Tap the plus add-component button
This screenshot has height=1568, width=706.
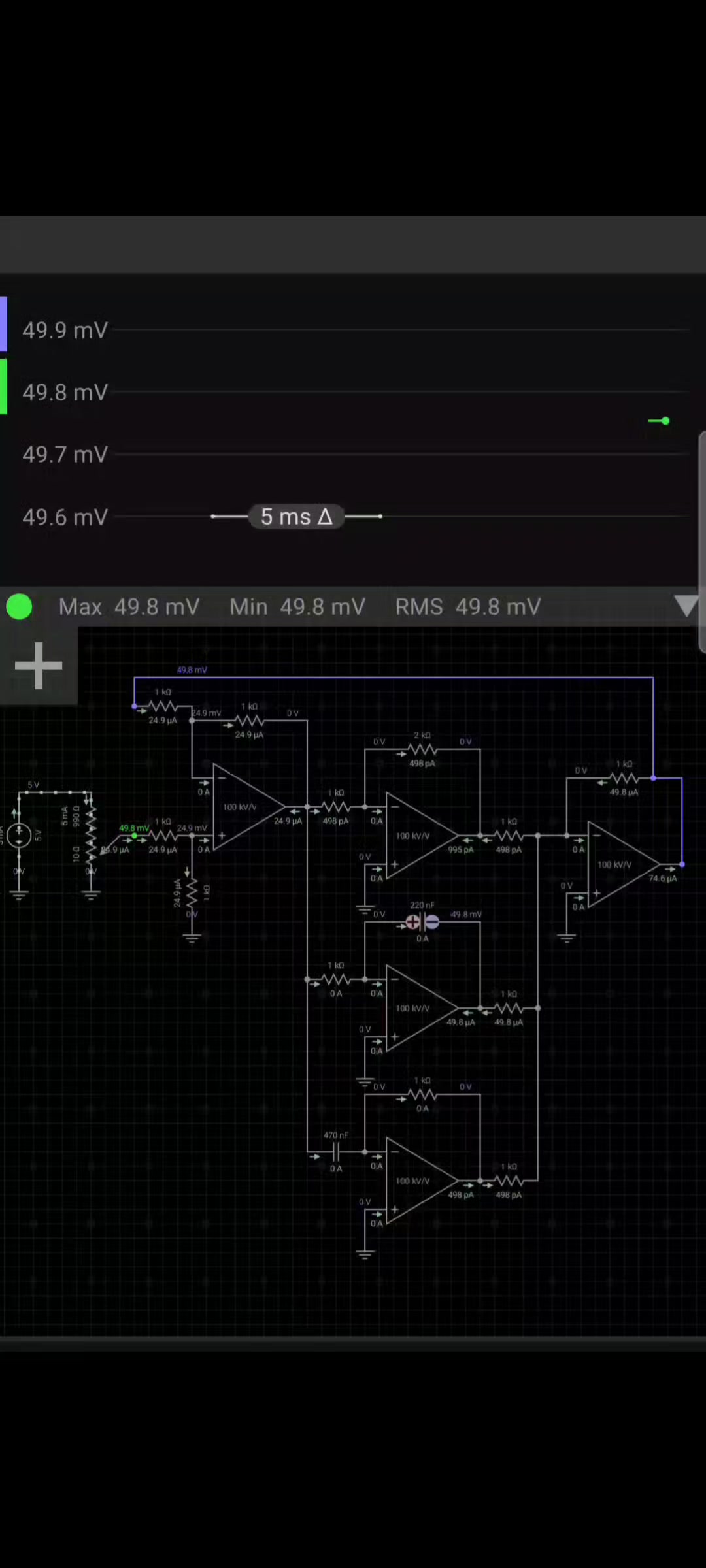[x=39, y=665]
